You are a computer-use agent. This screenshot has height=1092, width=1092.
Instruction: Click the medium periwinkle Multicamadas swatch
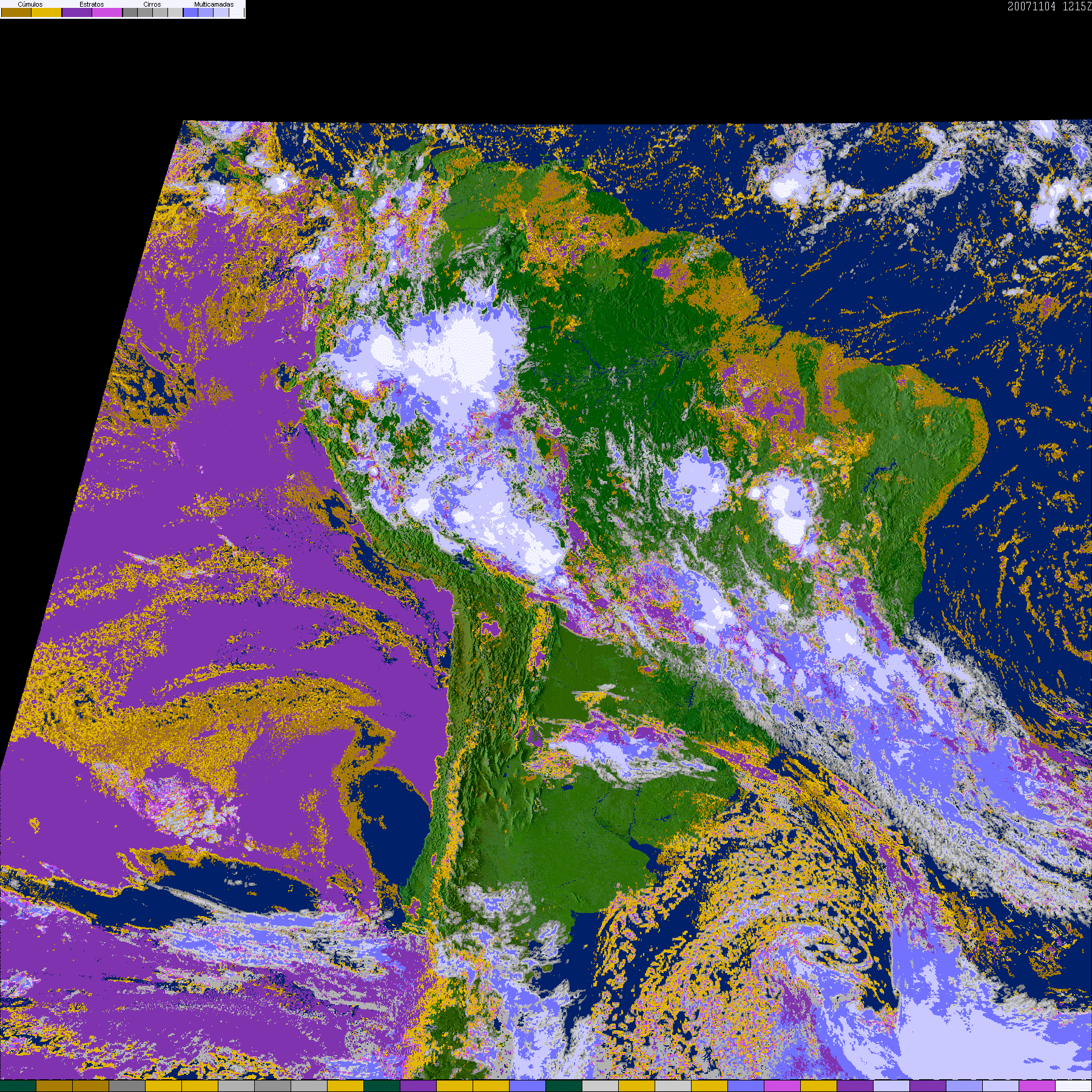click(206, 12)
